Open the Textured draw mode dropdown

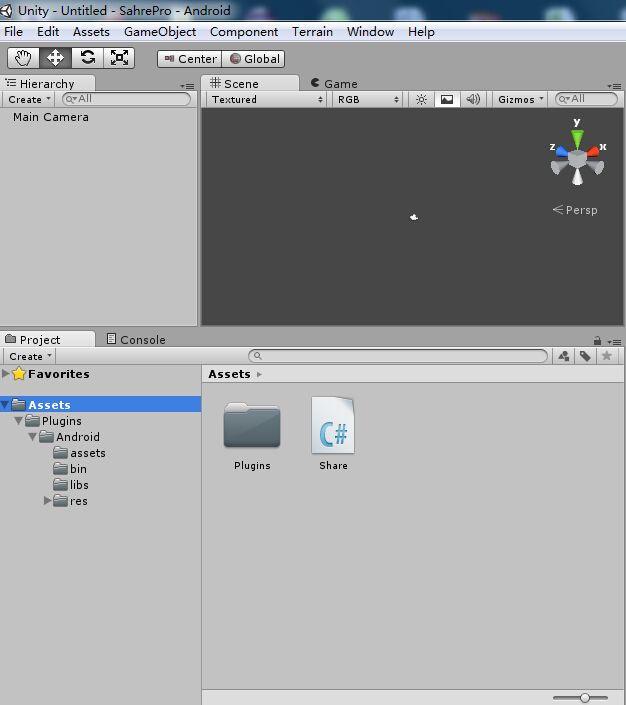(x=267, y=99)
